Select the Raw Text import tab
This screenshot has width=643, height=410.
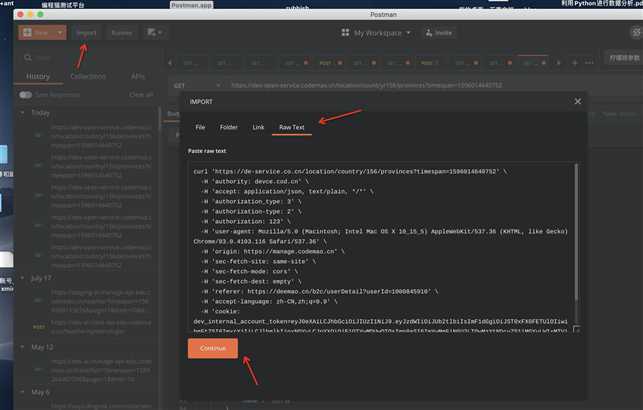(292, 128)
